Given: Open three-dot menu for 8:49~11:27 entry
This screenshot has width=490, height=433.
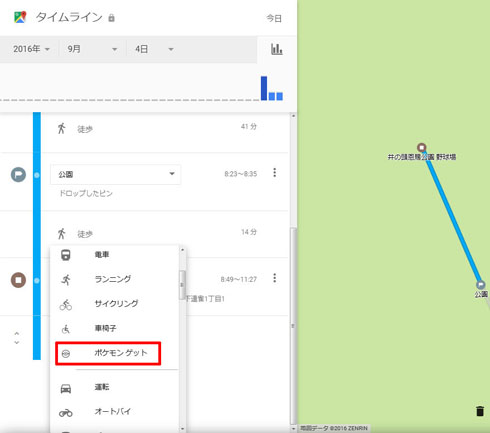Looking at the screenshot, I should point(275,278).
